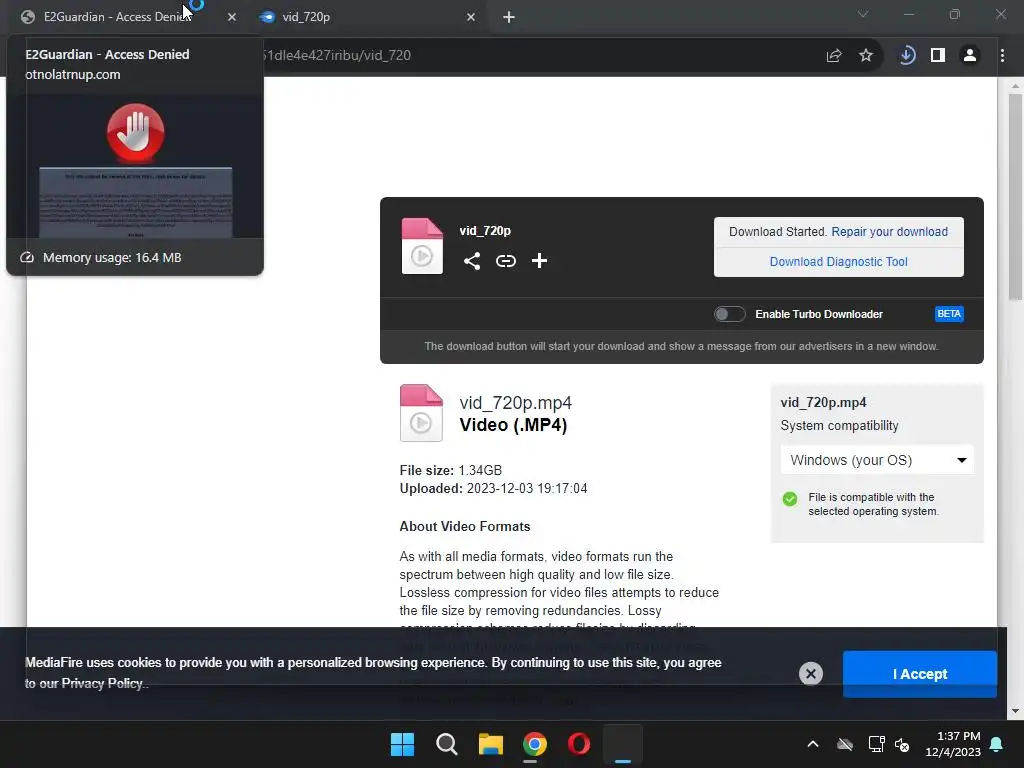Click the I Accept button
The image size is (1024, 768).
(x=920, y=674)
